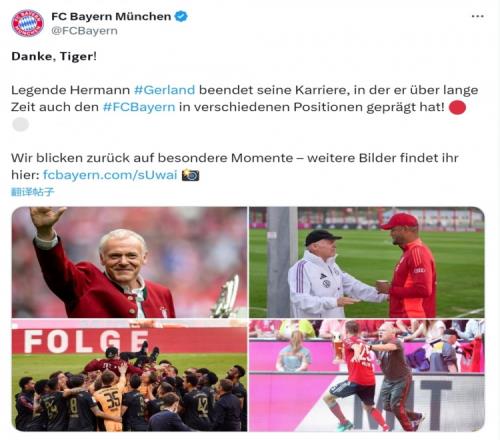Follow the fcbayern.com/sUwai link
Viewport: 500px width, 440px height.
point(110,175)
